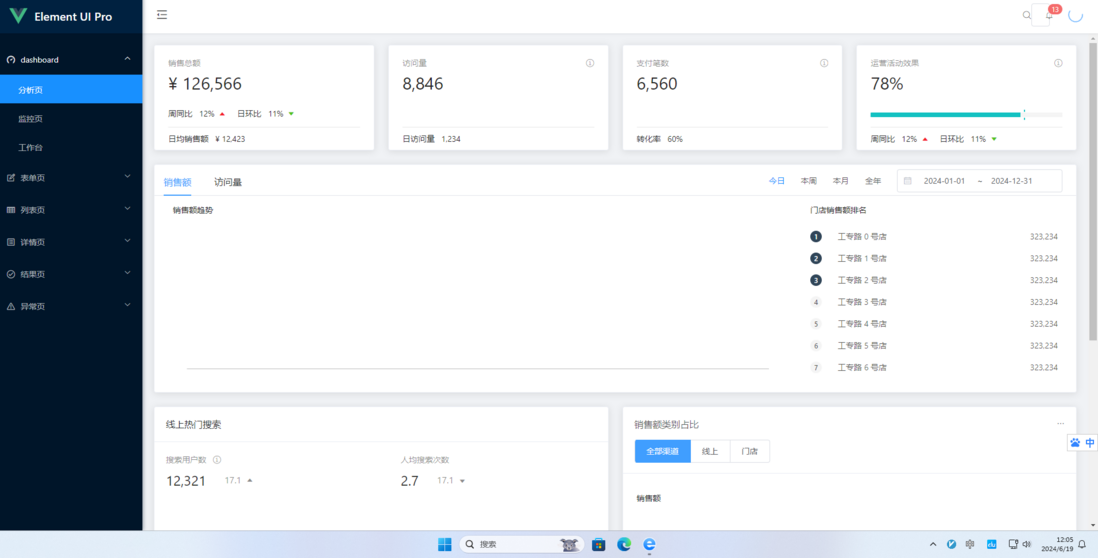Open the Windows Start menu
Screen dimensions: 1098x558
point(445,544)
